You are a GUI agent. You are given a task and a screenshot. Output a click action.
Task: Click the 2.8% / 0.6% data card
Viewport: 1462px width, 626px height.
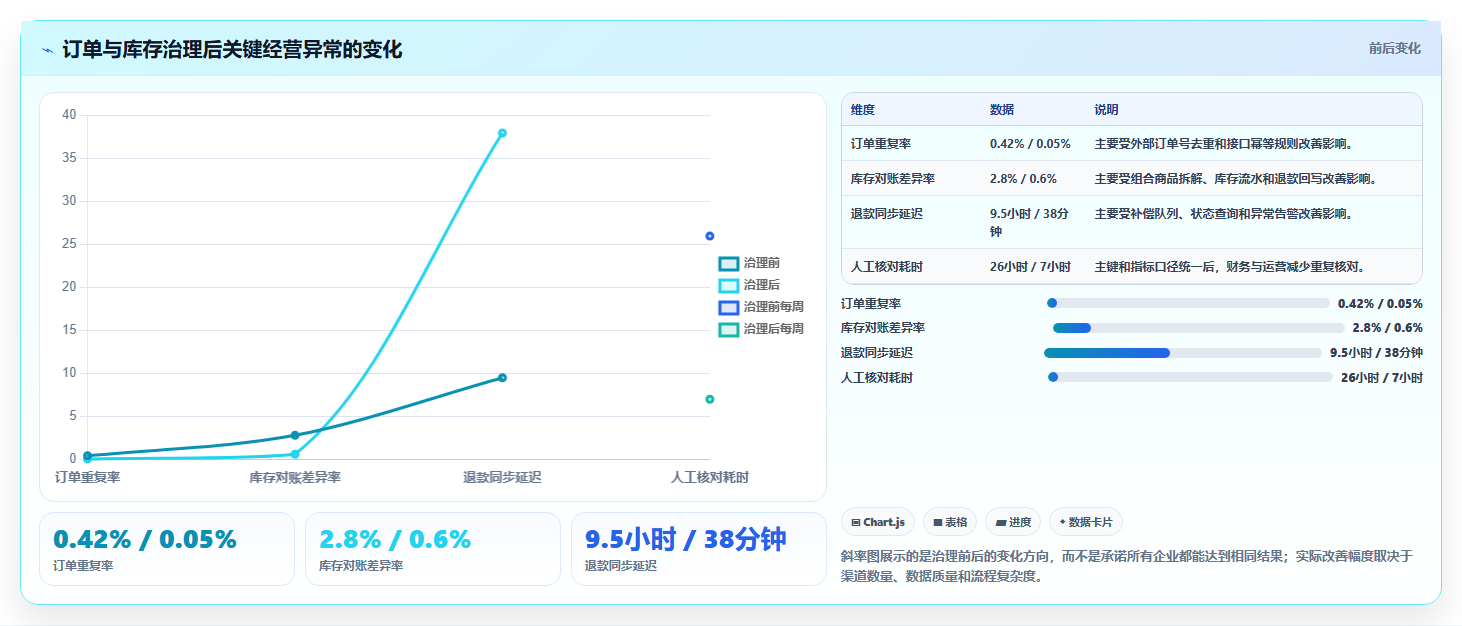[433, 549]
